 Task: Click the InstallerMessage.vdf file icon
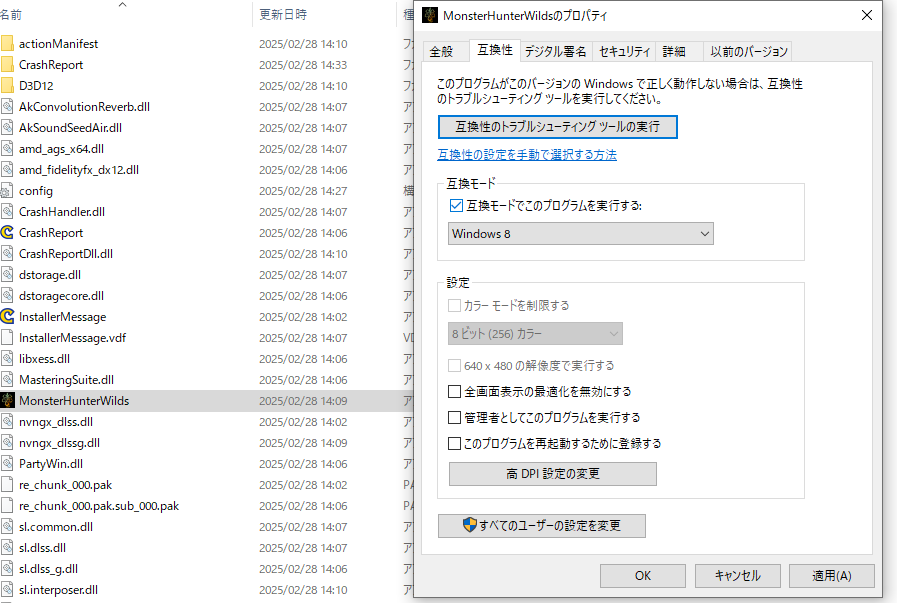click(x=7, y=338)
